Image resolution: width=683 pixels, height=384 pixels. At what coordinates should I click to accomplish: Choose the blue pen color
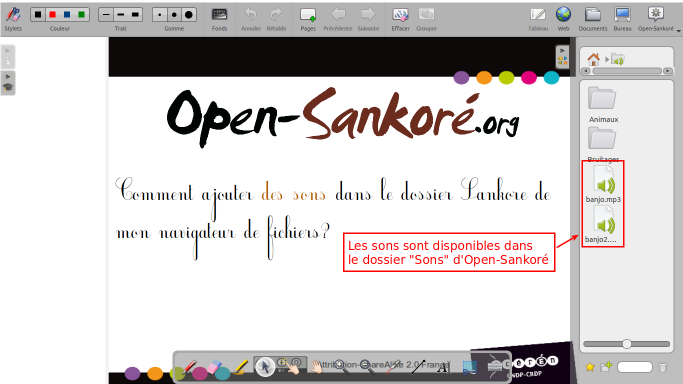67,15
